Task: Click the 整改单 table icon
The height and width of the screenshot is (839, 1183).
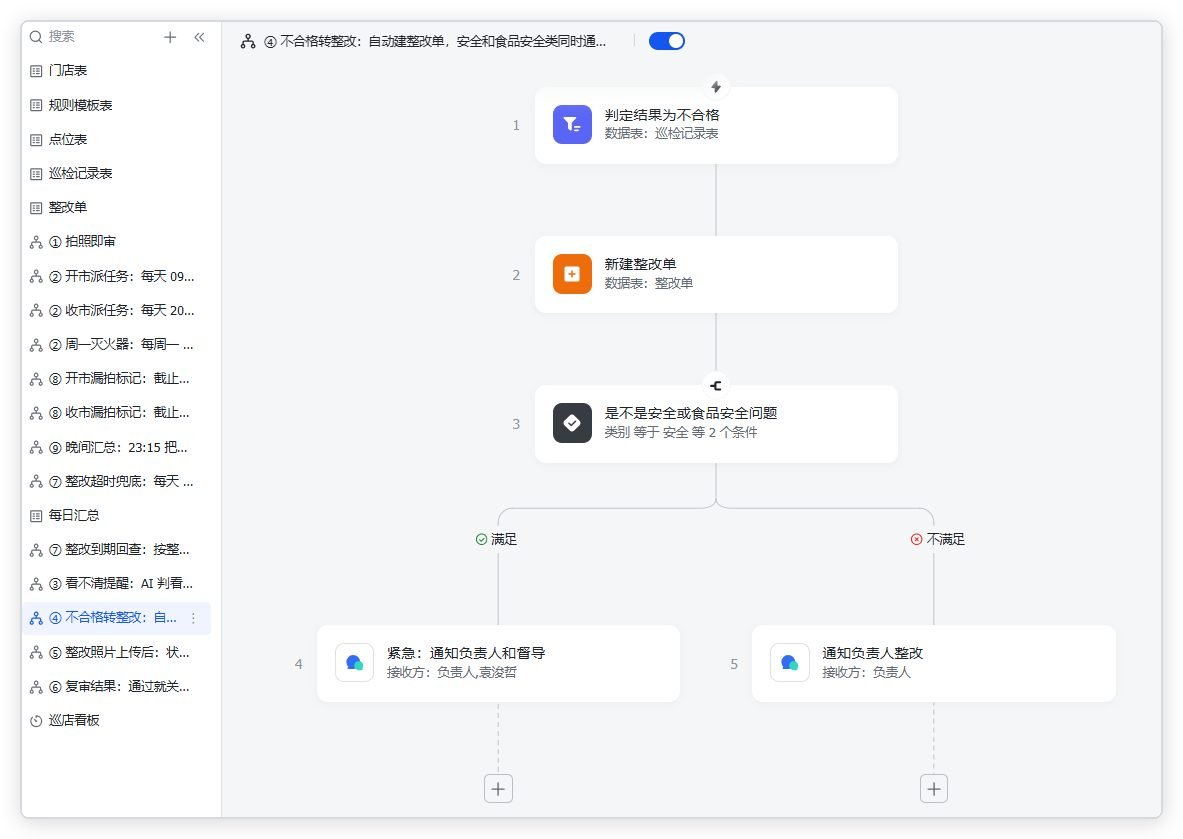Action: 35,208
